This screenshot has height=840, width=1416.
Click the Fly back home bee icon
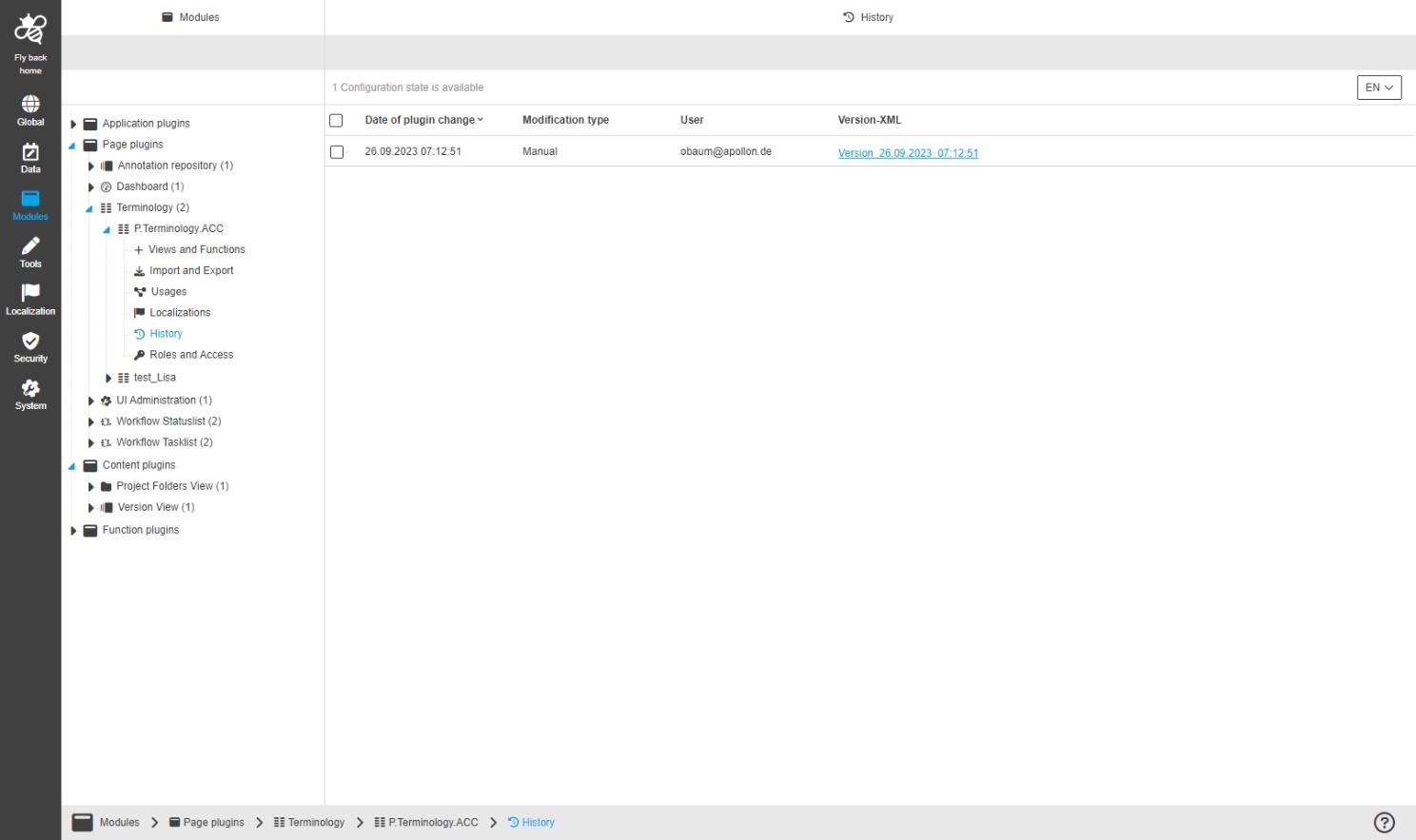tap(30, 30)
